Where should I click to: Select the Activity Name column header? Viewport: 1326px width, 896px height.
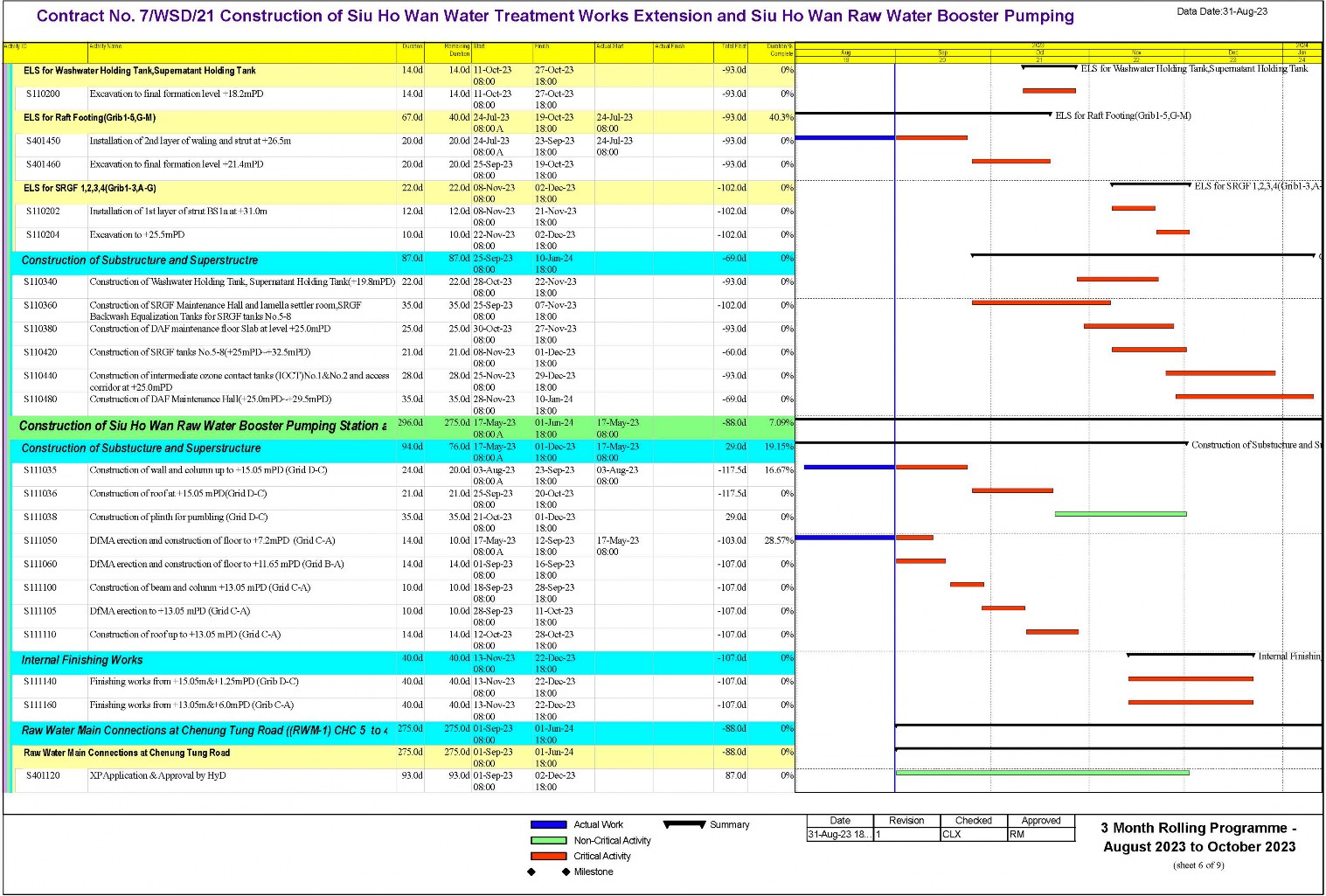242,52
